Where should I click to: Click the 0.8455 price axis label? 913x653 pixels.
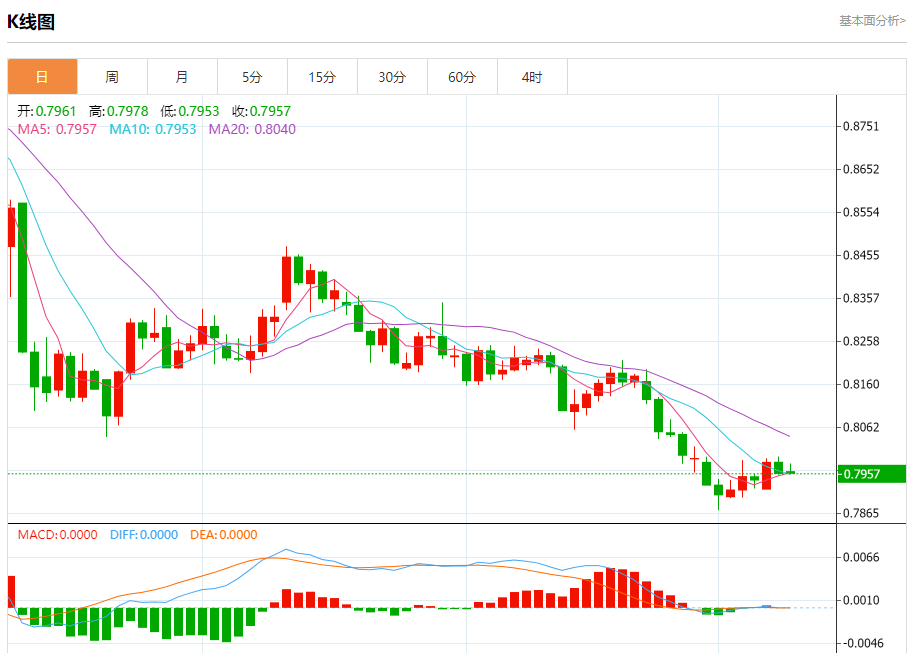[861, 255]
